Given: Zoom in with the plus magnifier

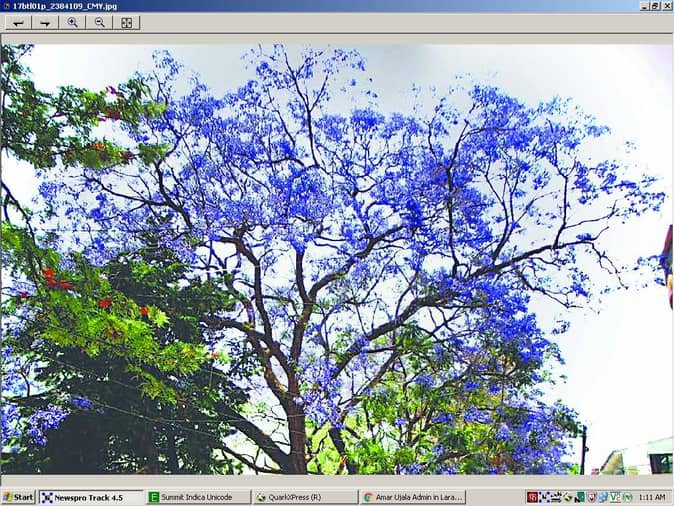Looking at the screenshot, I should [73, 22].
